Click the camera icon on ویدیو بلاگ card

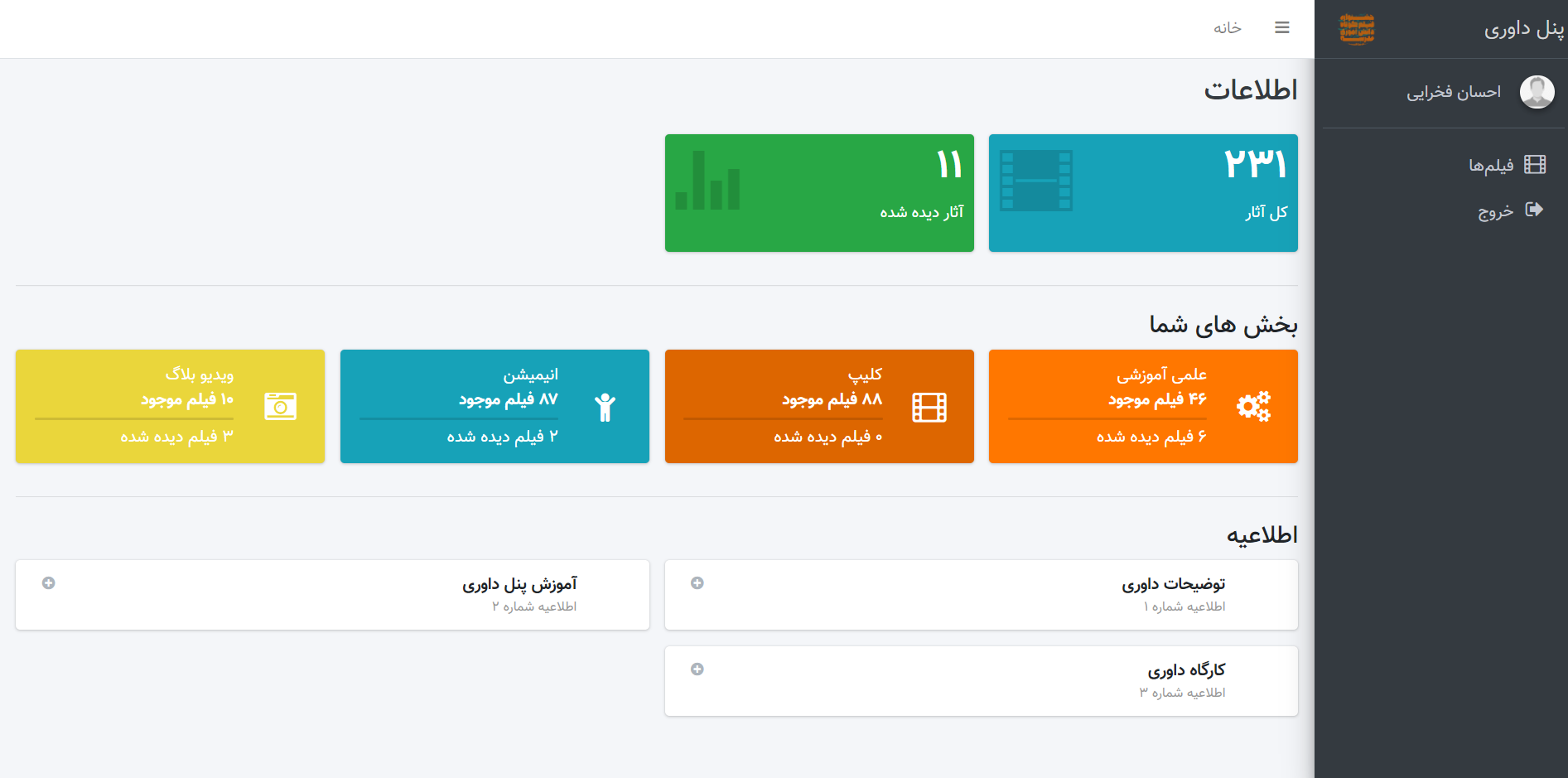280,407
